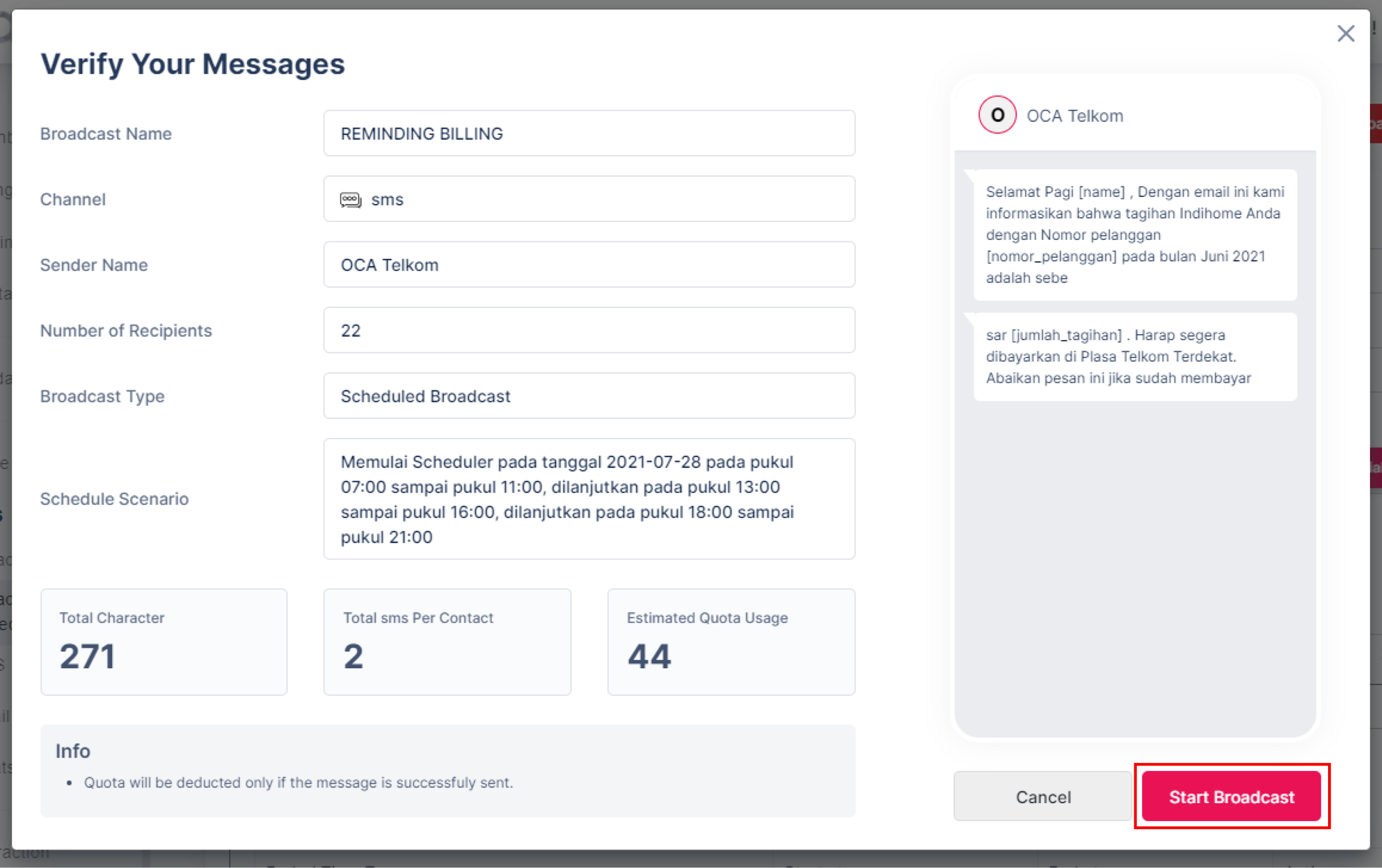Click the Total sms Per Contact card
The width and height of the screenshot is (1382, 868).
(x=447, y=642)
